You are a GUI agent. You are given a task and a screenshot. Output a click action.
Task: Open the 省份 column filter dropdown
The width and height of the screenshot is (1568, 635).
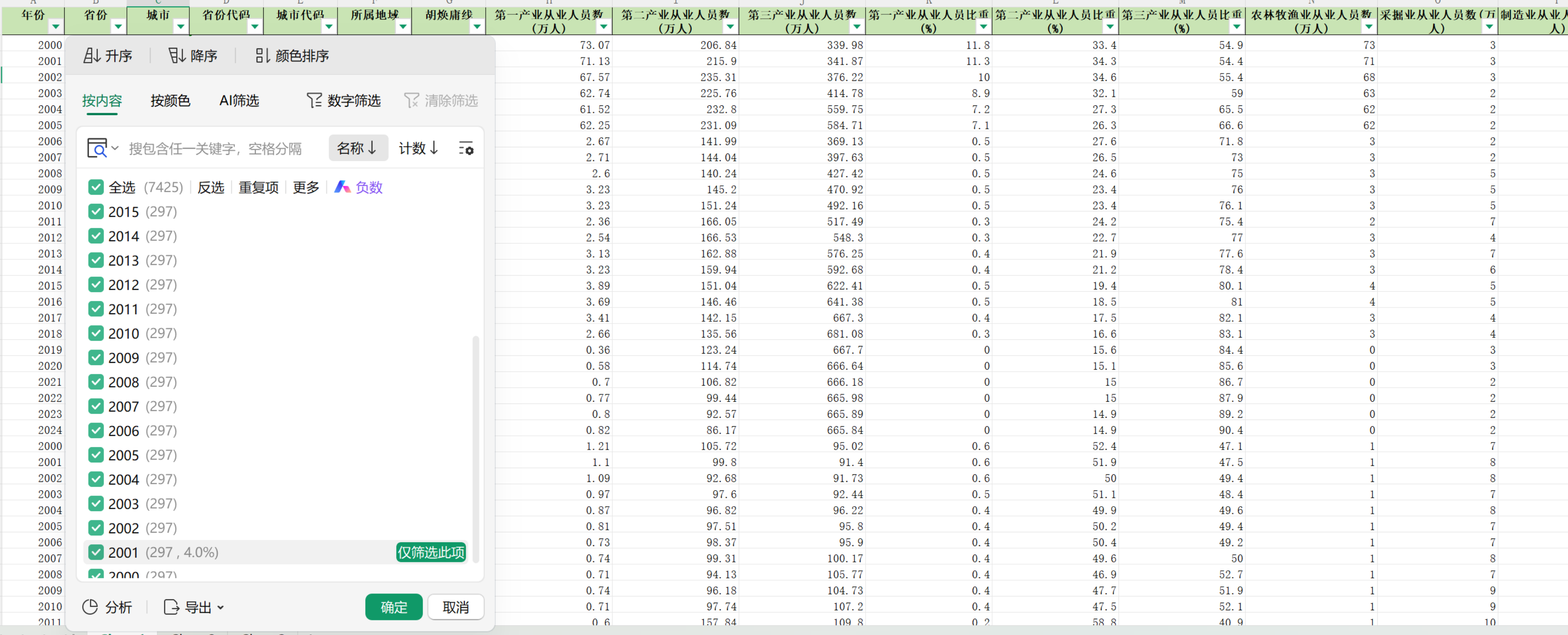pyautogui.click(x=118, y=26)
